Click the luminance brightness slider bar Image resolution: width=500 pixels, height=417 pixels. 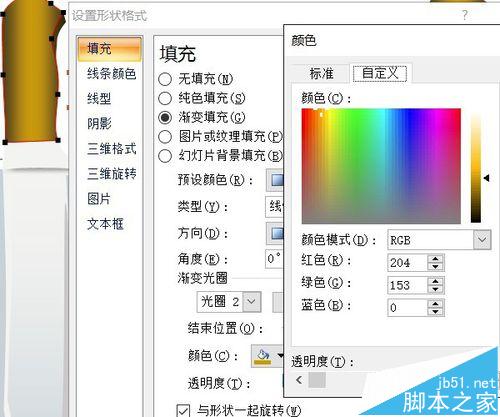476,168
